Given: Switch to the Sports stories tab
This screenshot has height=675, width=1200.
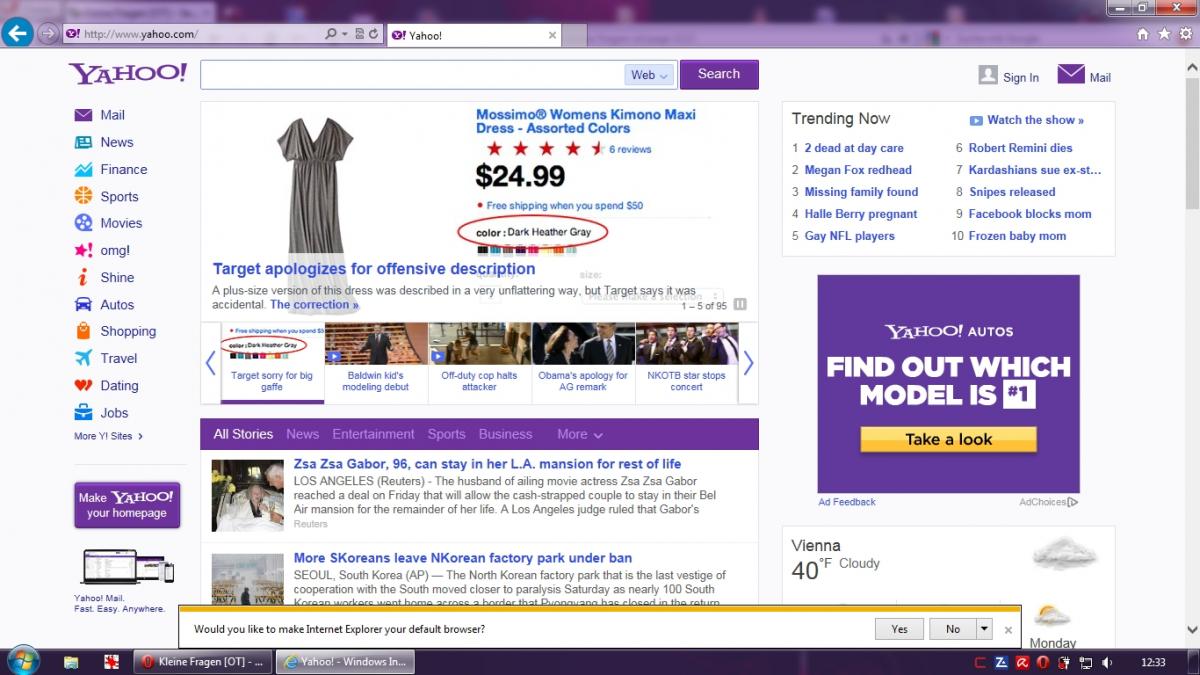Looking at the screenshot, I should (446, 434).
